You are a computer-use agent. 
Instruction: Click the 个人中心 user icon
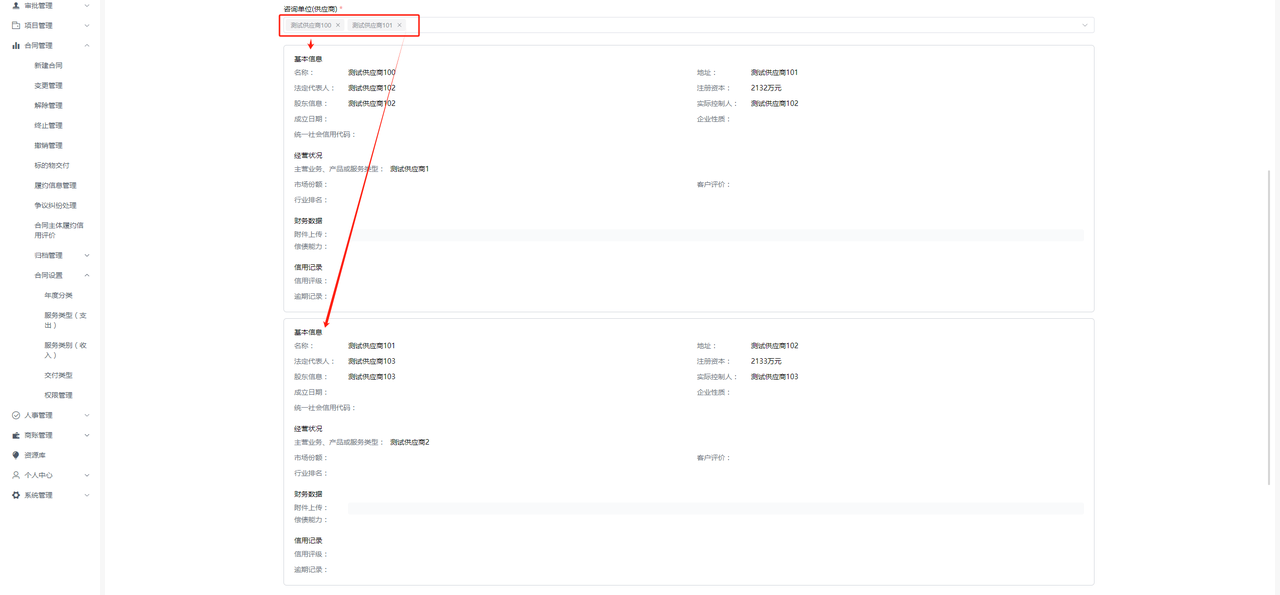(x=16, y=475)
